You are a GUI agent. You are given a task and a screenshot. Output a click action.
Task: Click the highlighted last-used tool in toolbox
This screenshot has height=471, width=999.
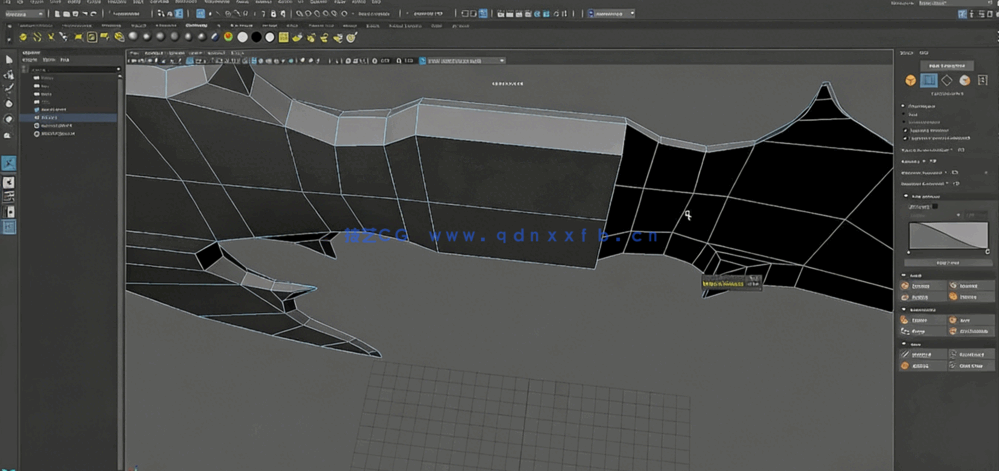point(9,164)
